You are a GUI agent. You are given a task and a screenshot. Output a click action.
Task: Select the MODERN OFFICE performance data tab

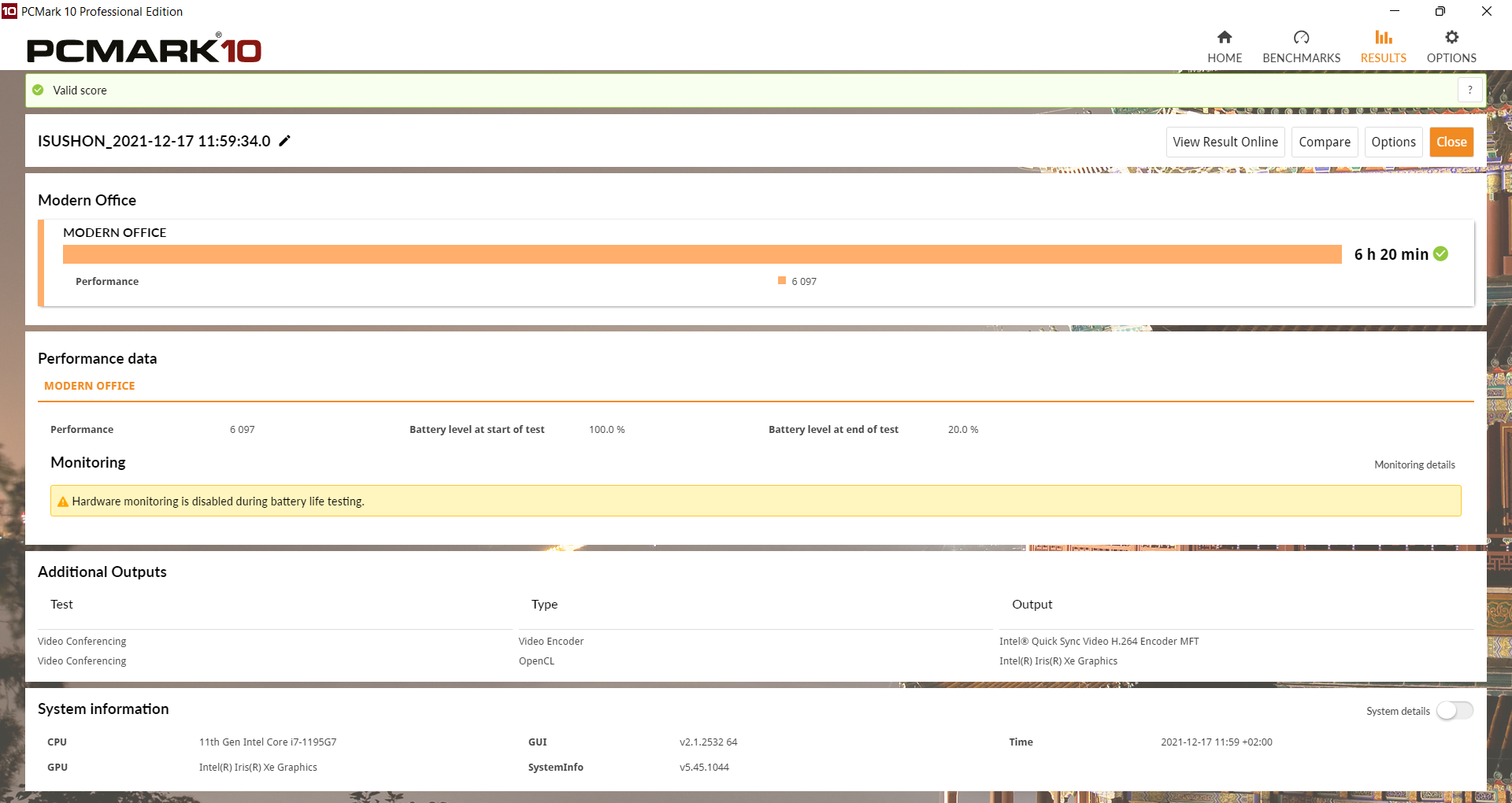(x=90, y=386)
